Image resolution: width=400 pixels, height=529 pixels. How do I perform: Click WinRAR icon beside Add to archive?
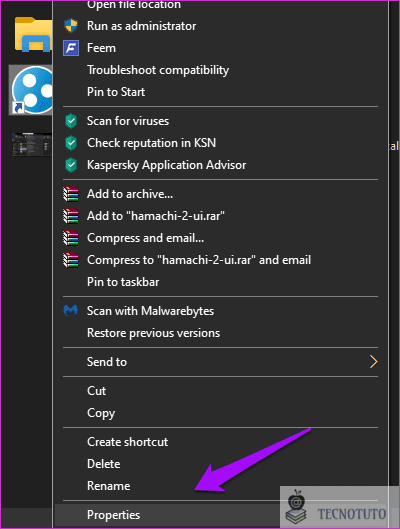71,194
